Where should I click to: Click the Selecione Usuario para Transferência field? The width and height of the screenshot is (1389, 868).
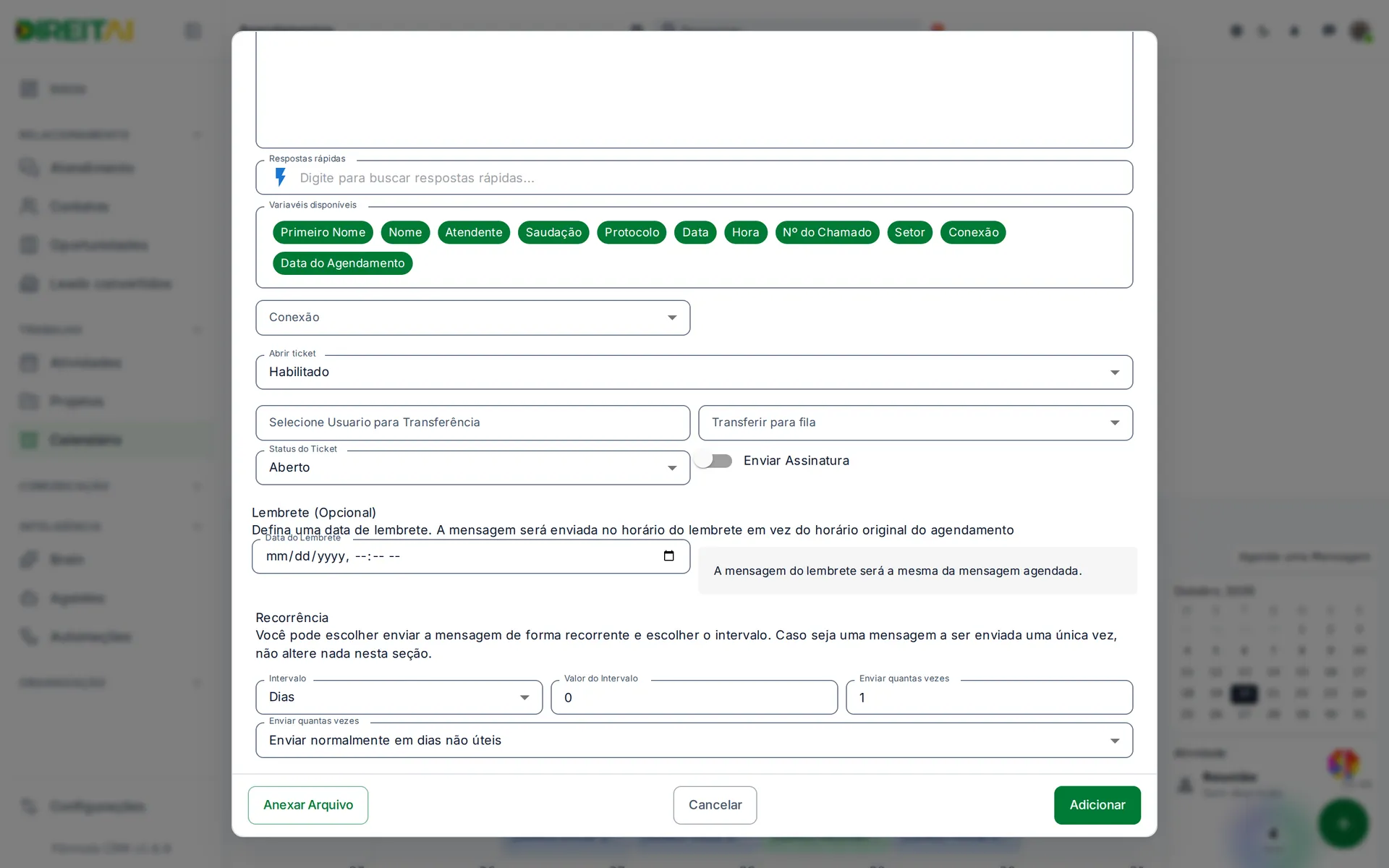pos(472,422)
